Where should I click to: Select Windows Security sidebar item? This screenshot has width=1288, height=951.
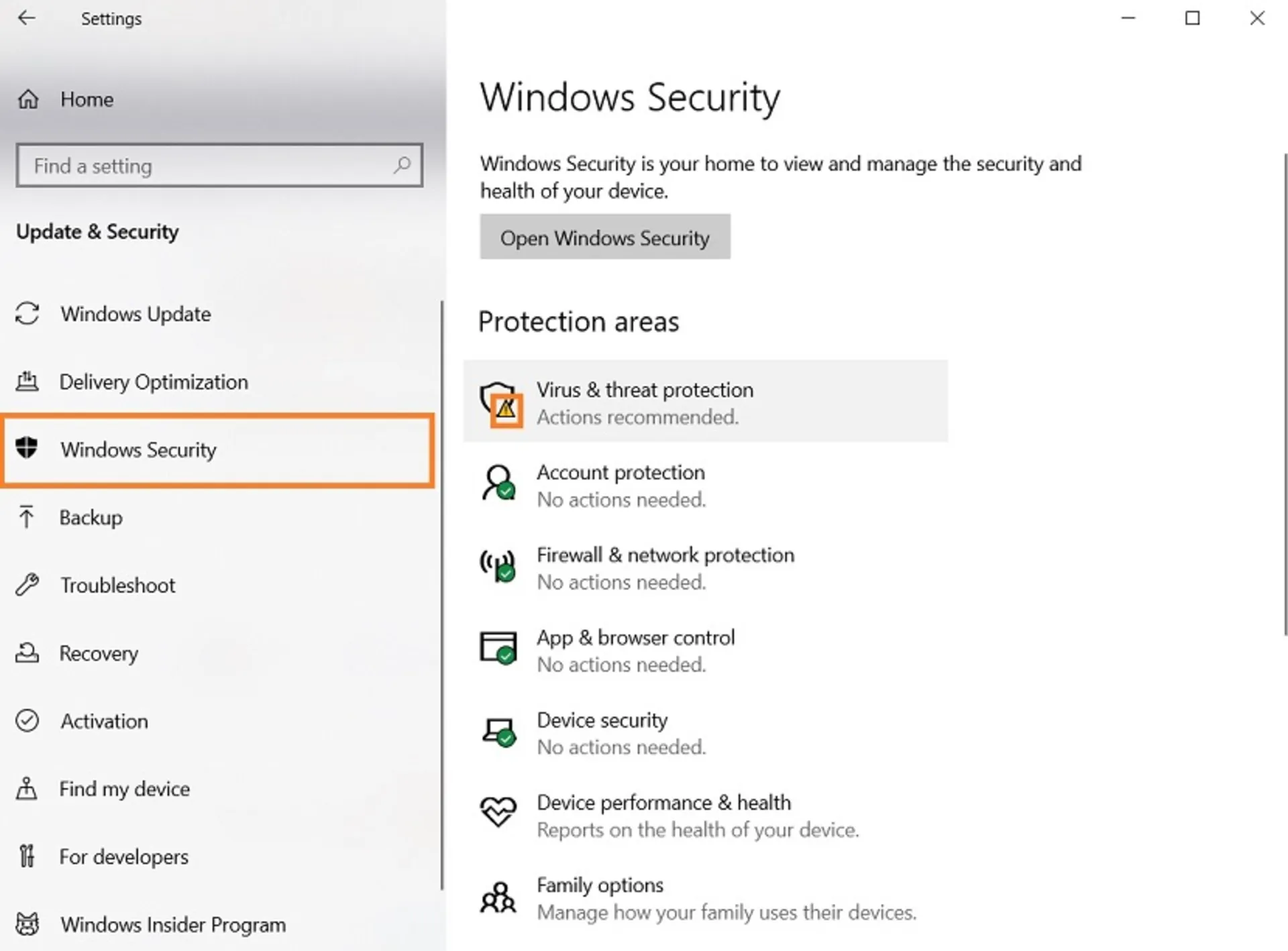point(218,449)
